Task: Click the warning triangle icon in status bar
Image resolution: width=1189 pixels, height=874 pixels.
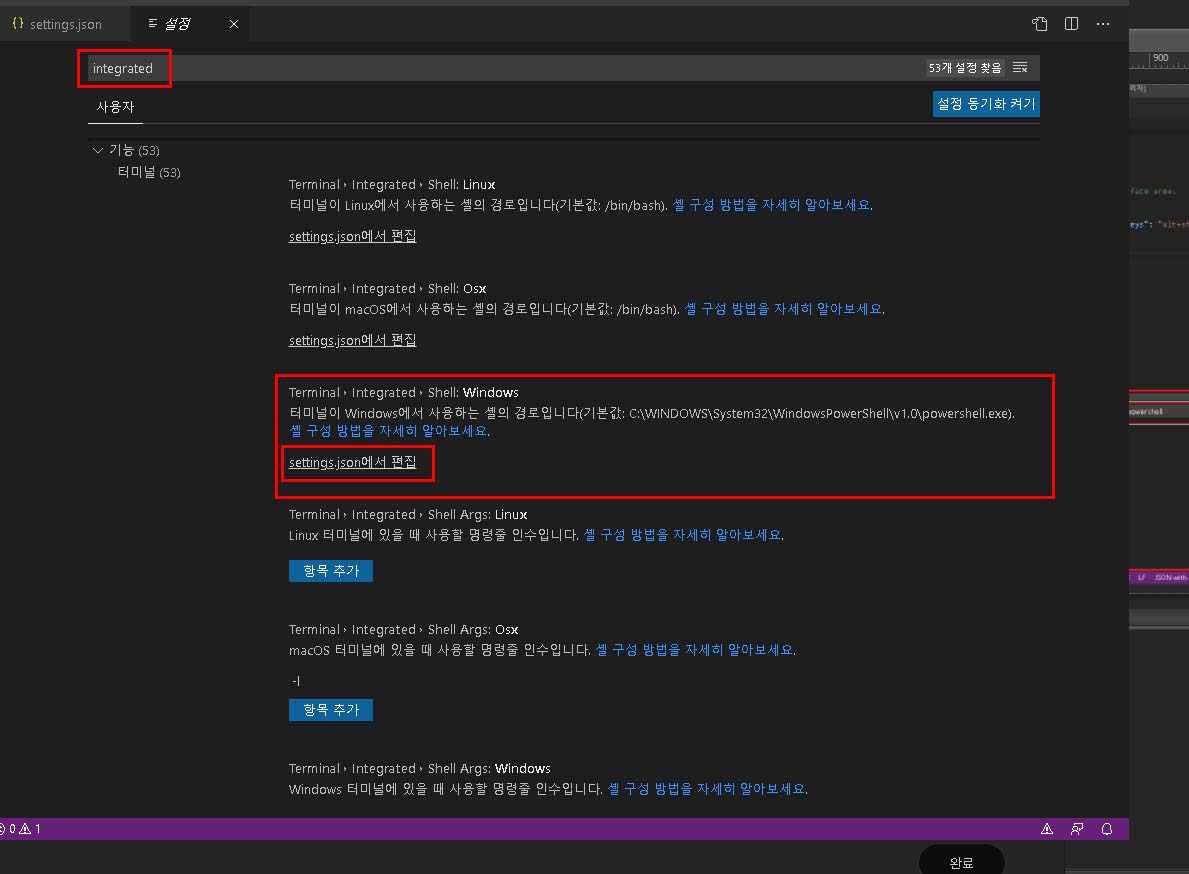Action: point(1046,829)
